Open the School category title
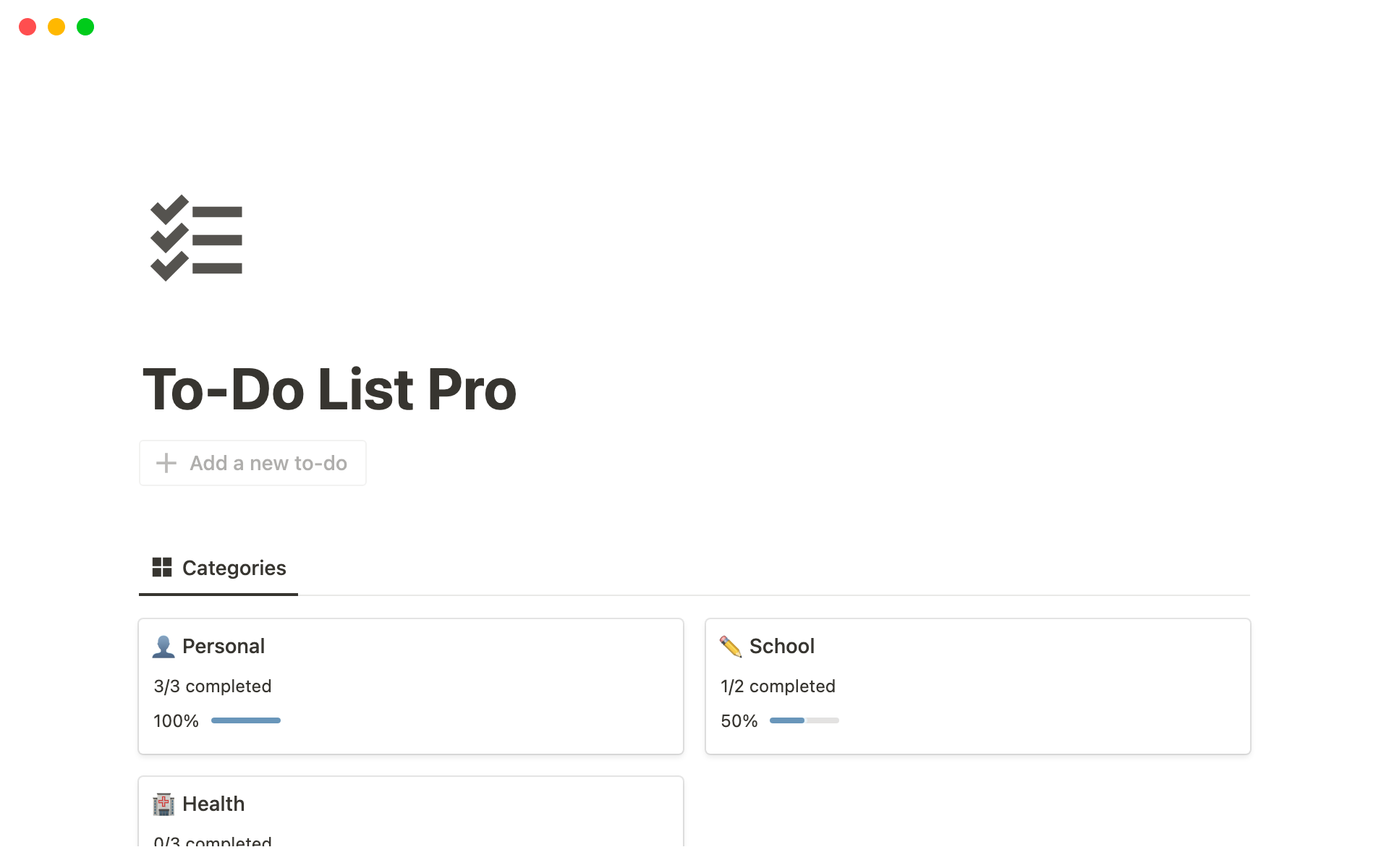Image resolution: width=1389 pixels, height=868 pixels. 781,647
